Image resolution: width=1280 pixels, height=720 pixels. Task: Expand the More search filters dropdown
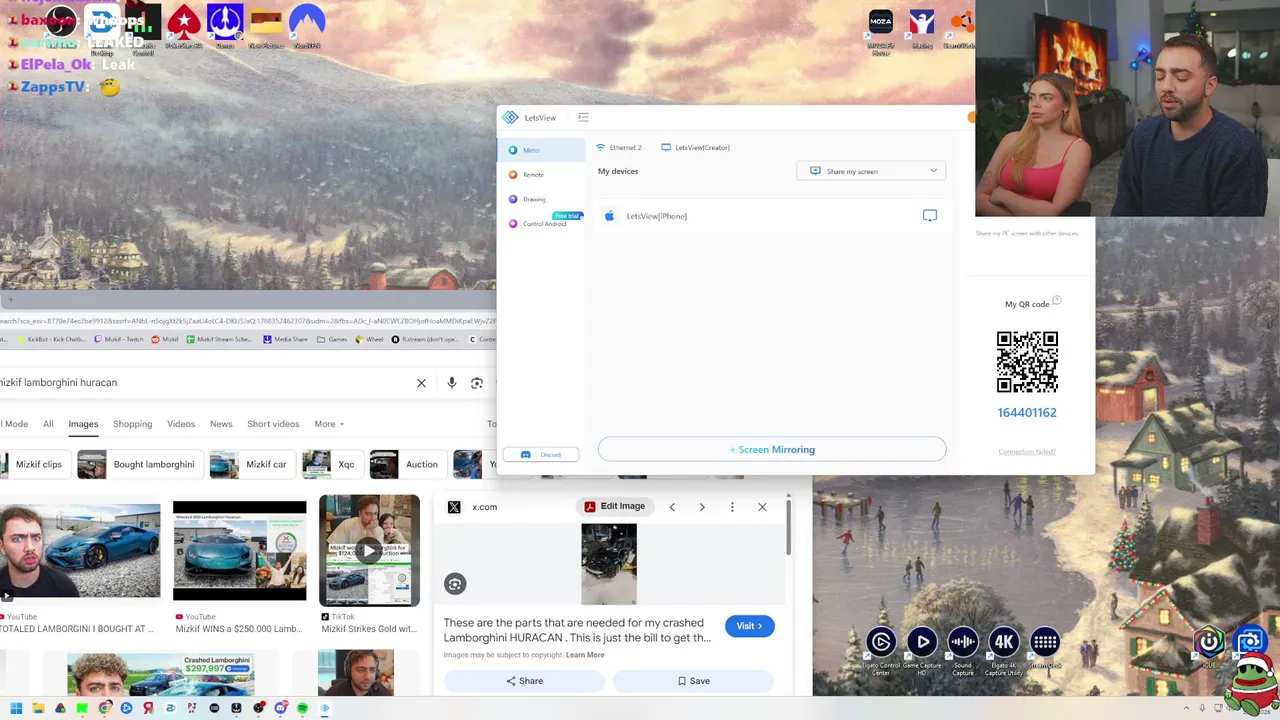tap(329, 424)
